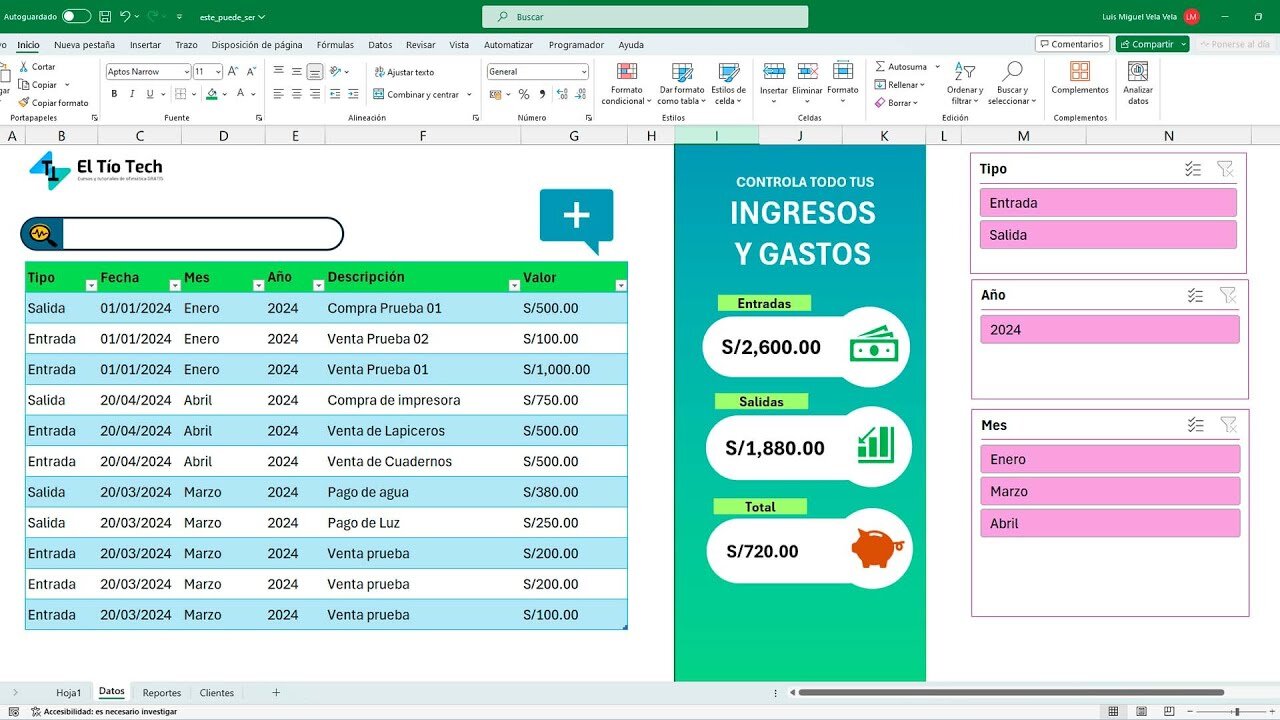Click the text orientation icon
The width and height of the screenshot is (1280, 720).
pyautogui.click(x=337, y=72)
